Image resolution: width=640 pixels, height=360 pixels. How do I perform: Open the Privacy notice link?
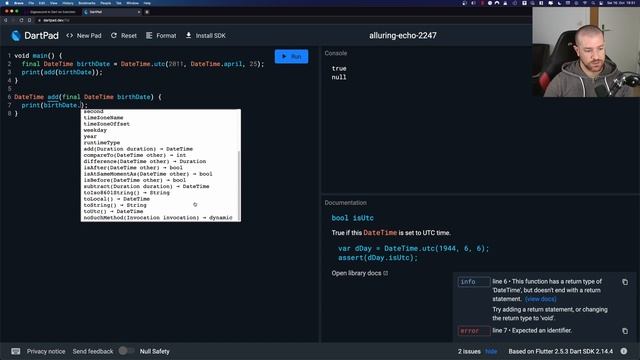(46, 351)
